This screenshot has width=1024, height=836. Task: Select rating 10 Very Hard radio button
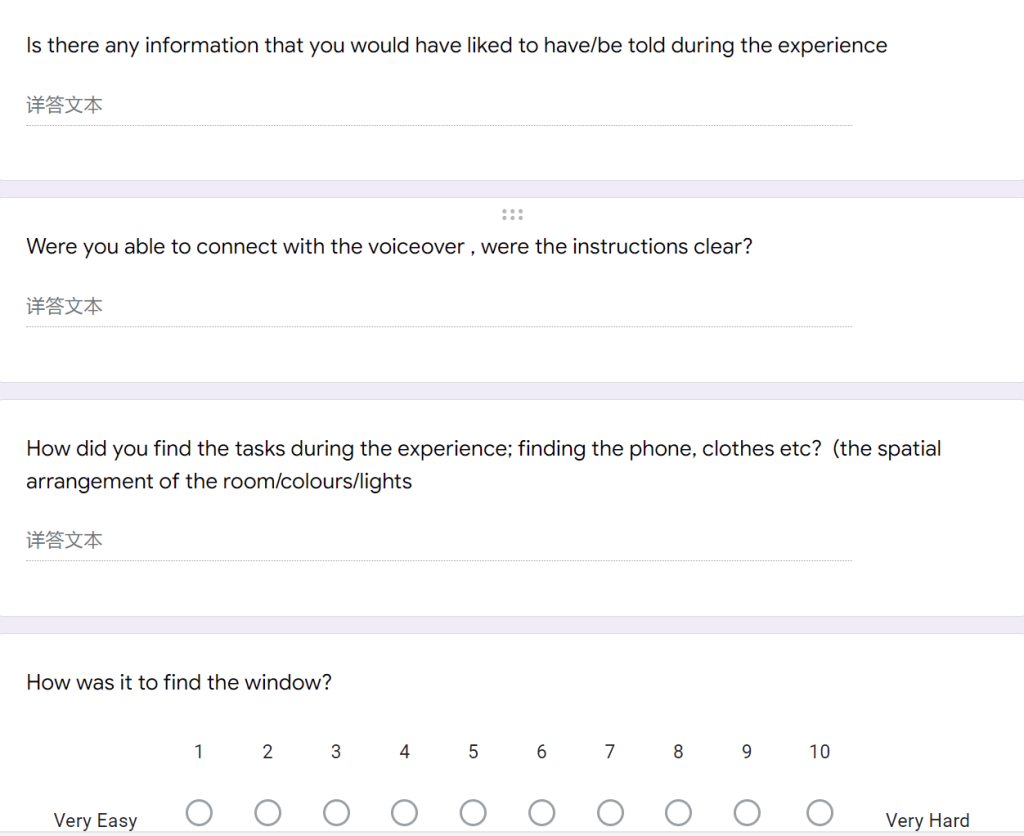click(820, 813)
